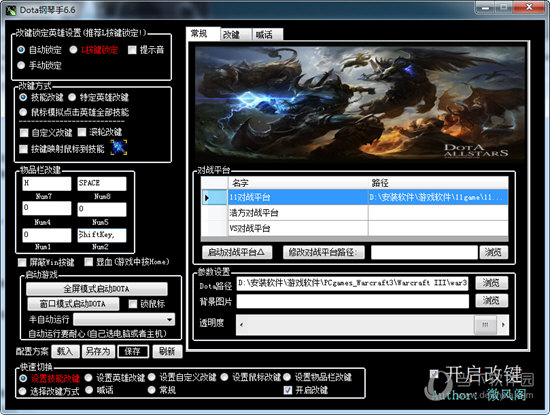550x415 pixels.
Task: Click the 透明度 slider thumb
Action: click(x=485, y=324)
